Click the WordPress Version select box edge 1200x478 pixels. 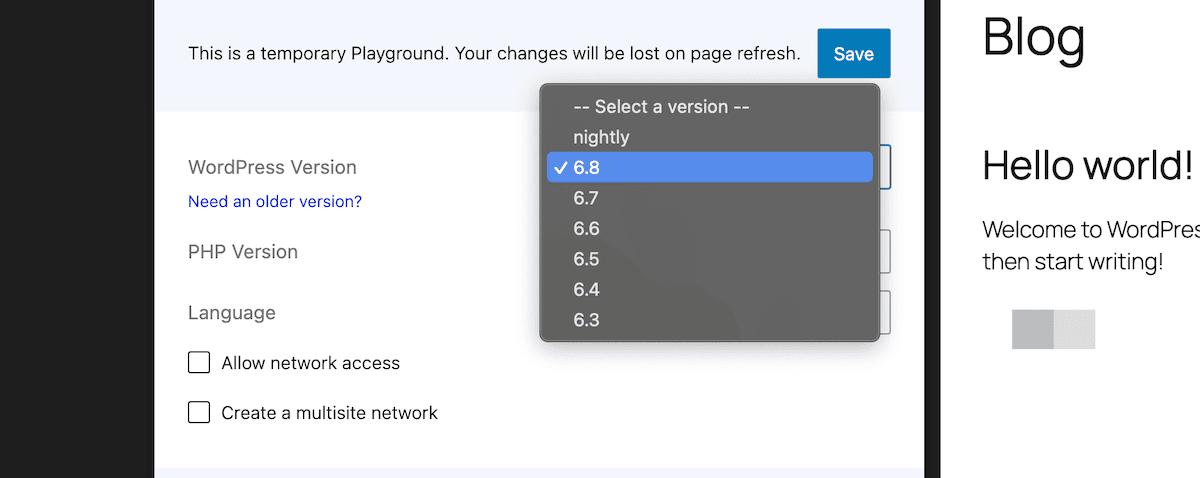coord(885,167)
